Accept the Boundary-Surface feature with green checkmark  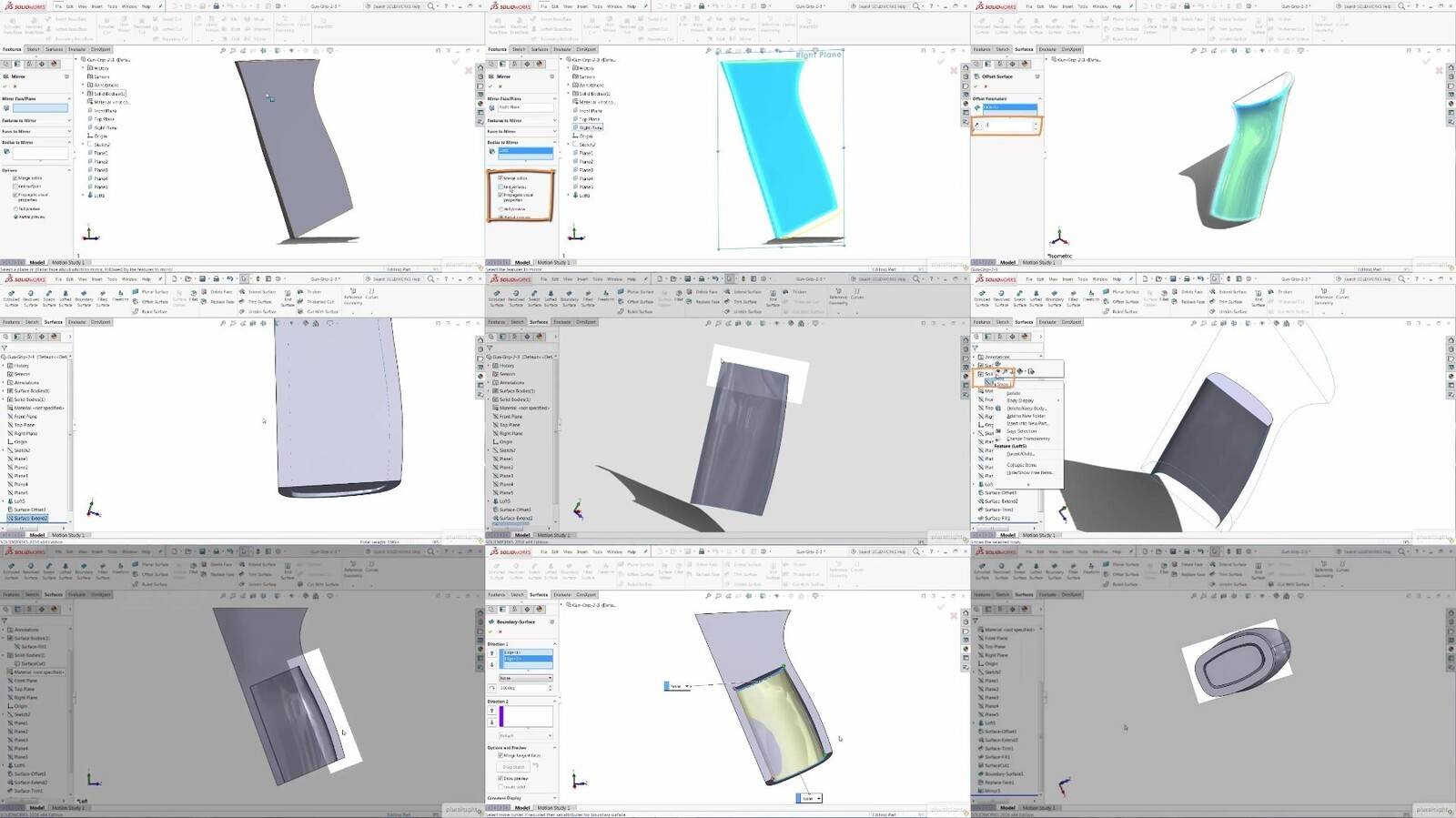click(490, 631)
